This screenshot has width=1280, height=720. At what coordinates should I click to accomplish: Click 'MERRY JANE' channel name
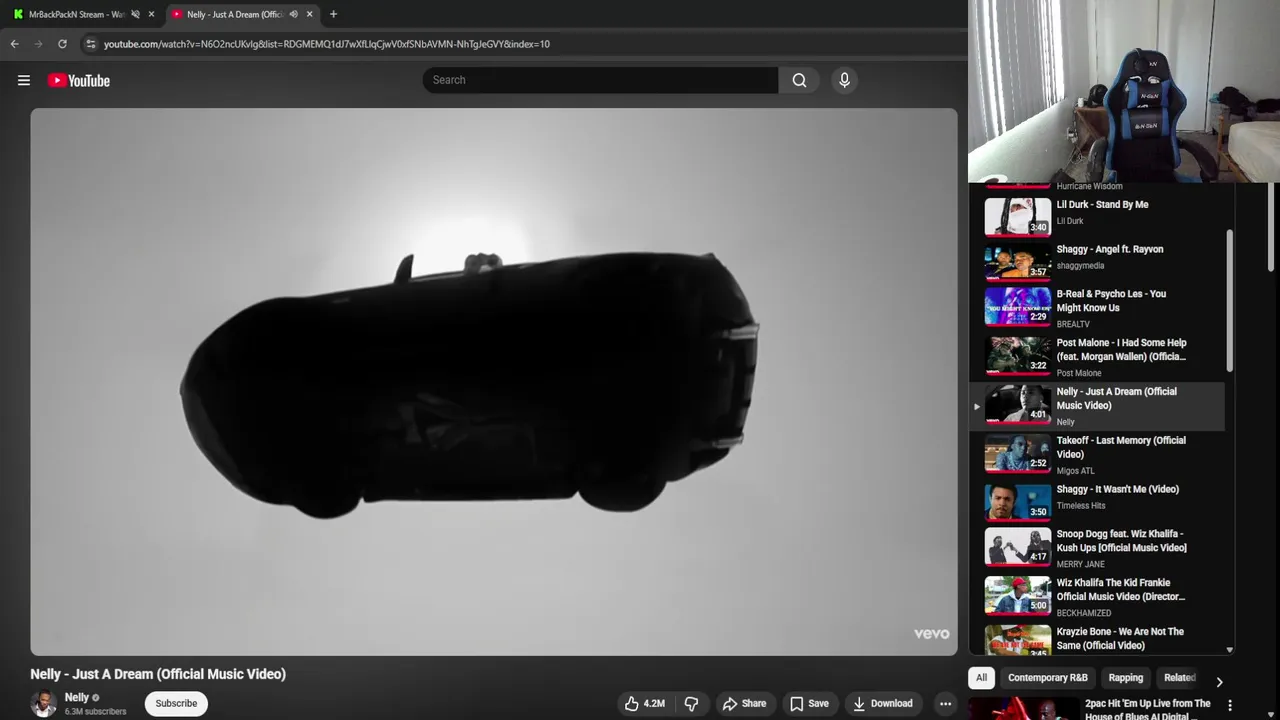(1080, 564)
